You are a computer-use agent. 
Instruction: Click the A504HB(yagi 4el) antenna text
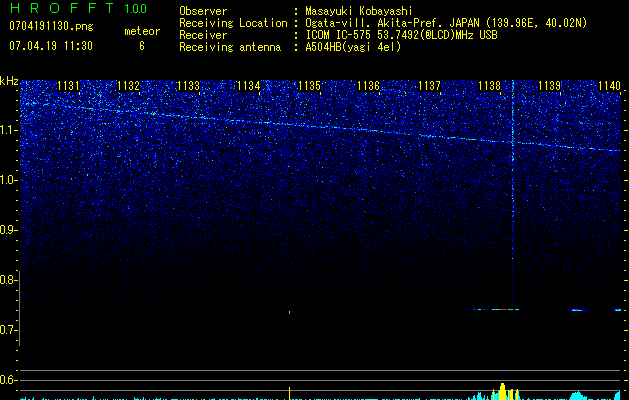[353, 47]
